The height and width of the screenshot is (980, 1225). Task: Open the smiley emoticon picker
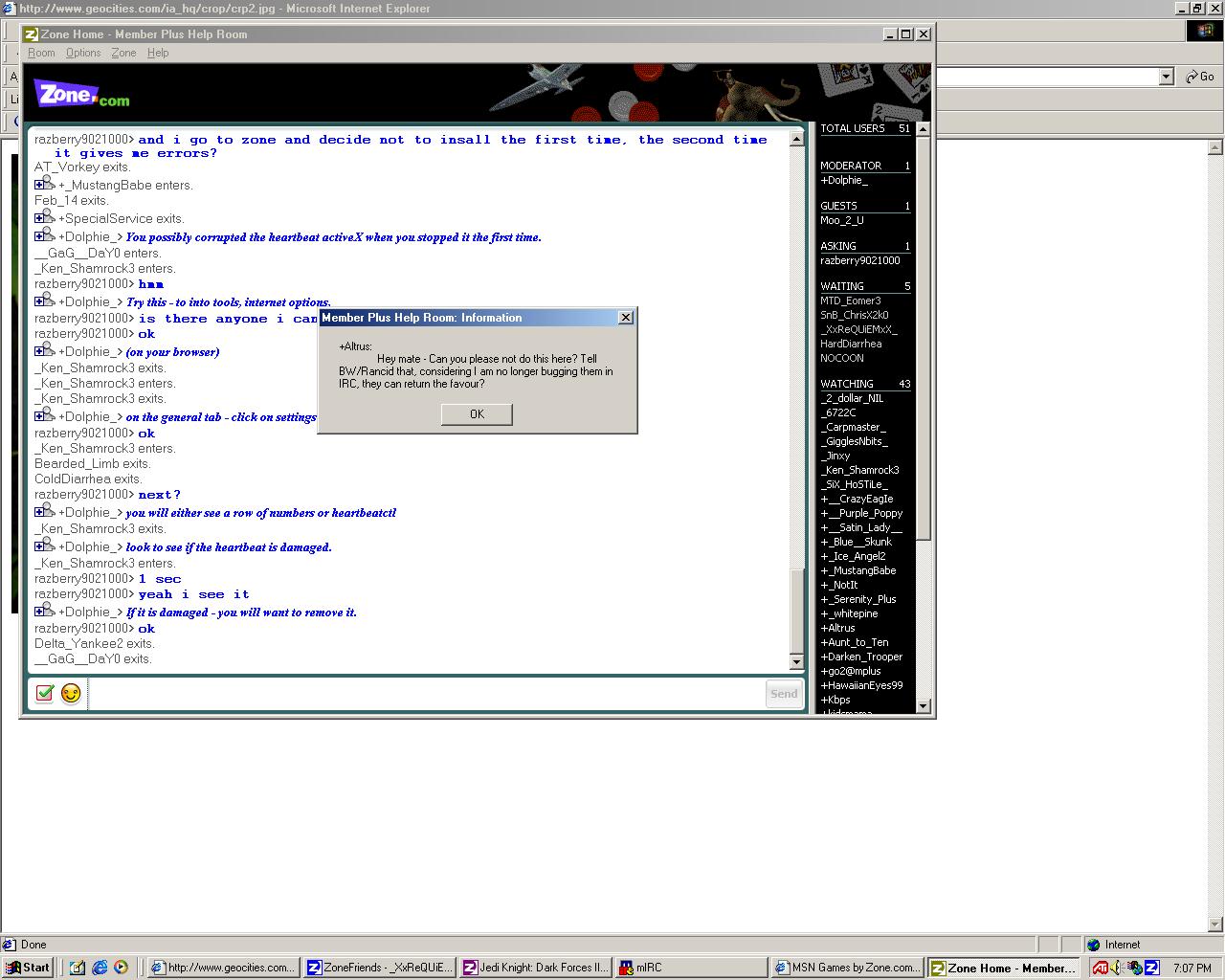click(71, 693)
